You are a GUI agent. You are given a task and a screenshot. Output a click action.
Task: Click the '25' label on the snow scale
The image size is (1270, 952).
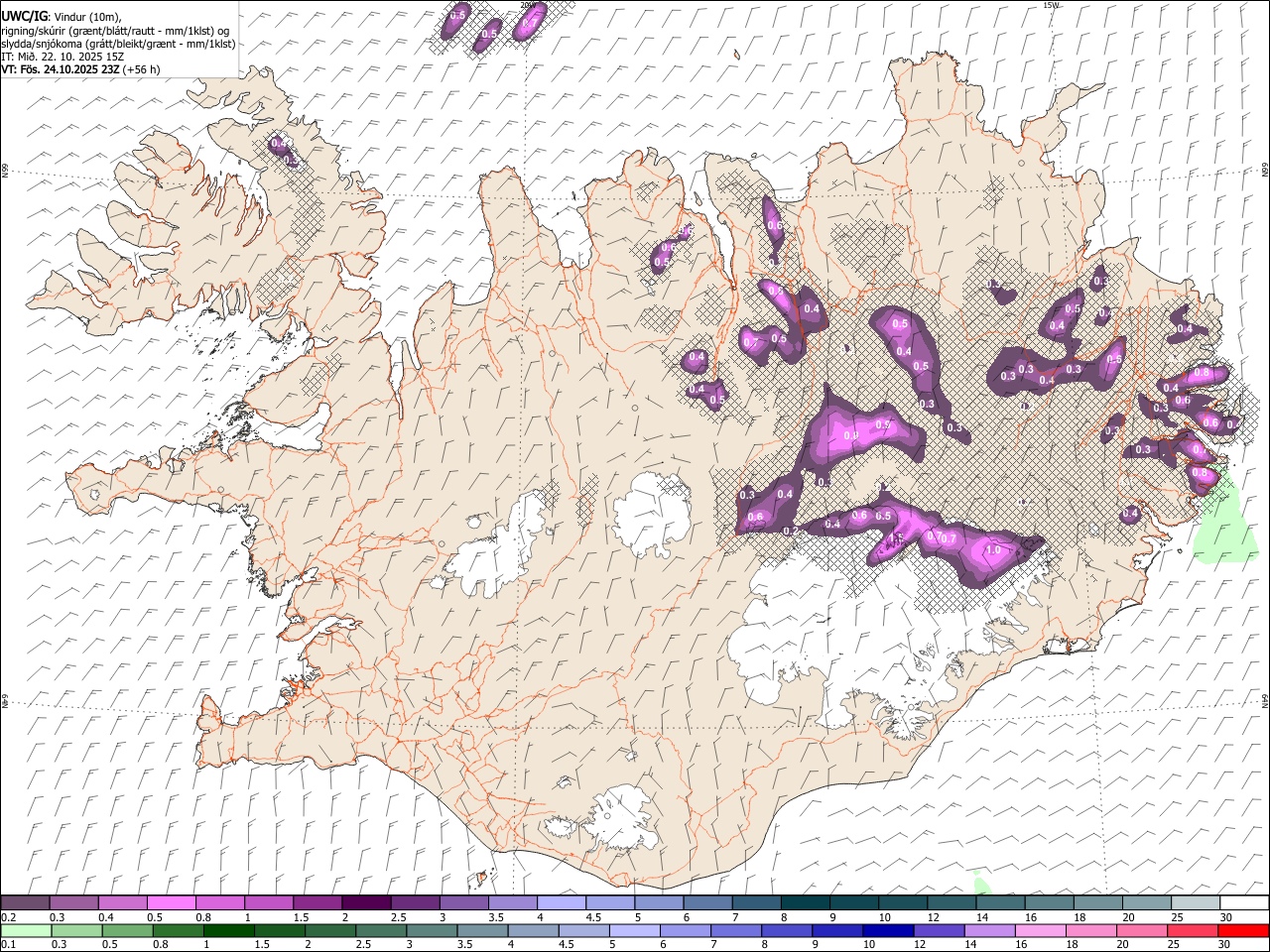pyautogui.click(x=1177, y=917)
